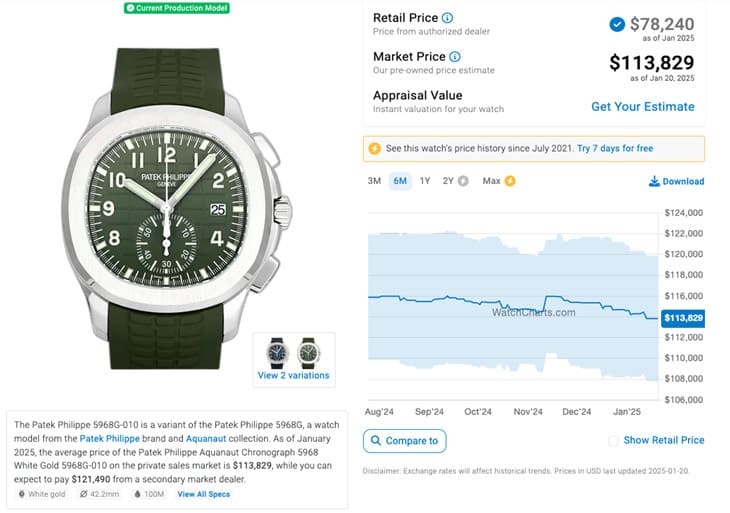The height and width of the screenshot is (513, 730).
Task: Click the premium badge beside Max
Action: [x=510, y=181]
